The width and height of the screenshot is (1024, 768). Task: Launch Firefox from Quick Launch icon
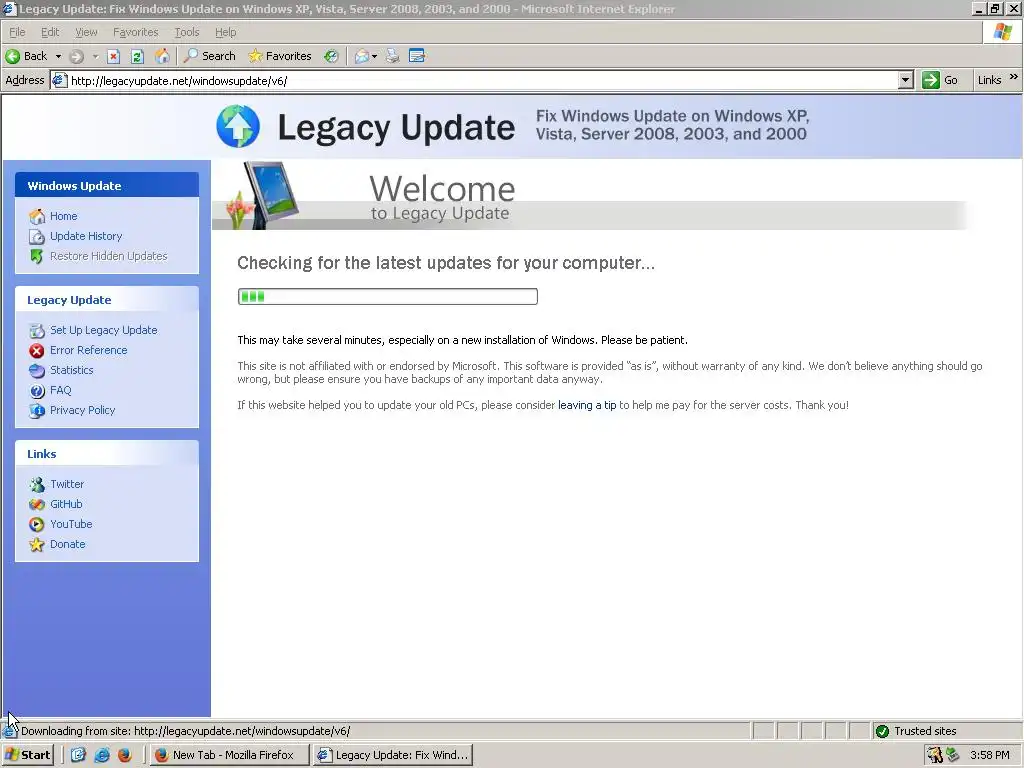point(124,755)
